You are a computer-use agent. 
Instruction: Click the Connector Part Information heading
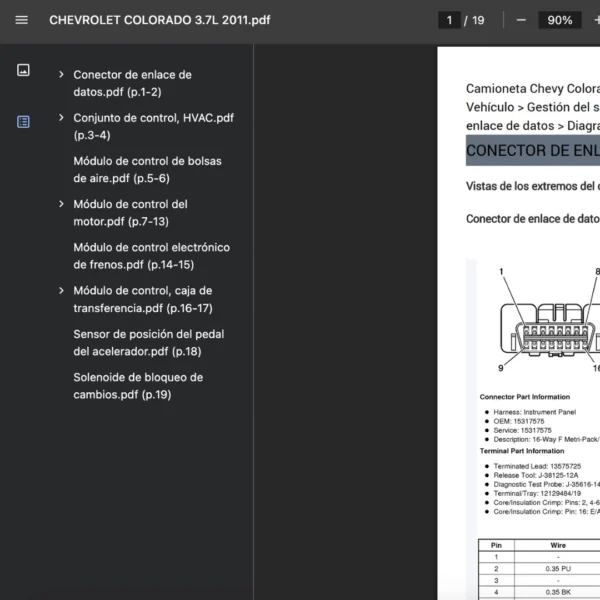click(x=525, y=397)
